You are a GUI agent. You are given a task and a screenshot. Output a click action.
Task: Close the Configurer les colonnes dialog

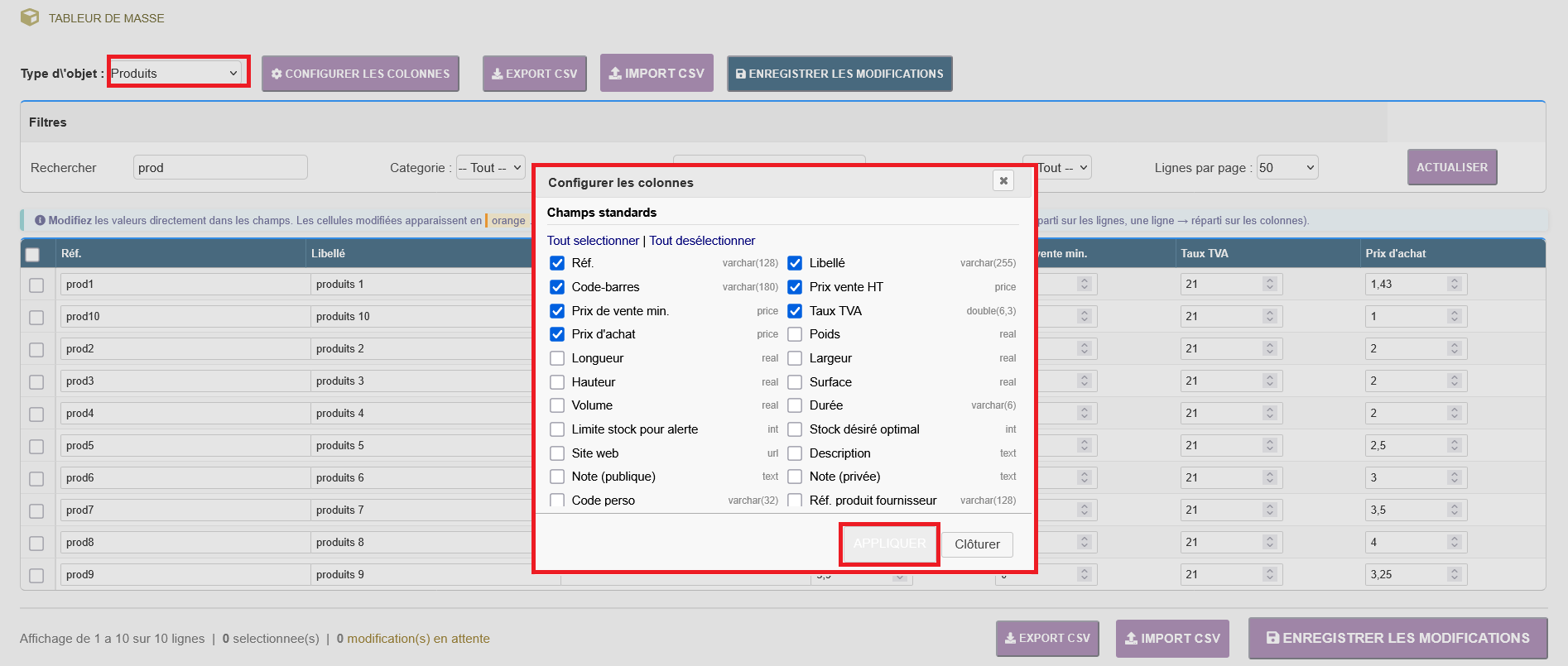1003,180
